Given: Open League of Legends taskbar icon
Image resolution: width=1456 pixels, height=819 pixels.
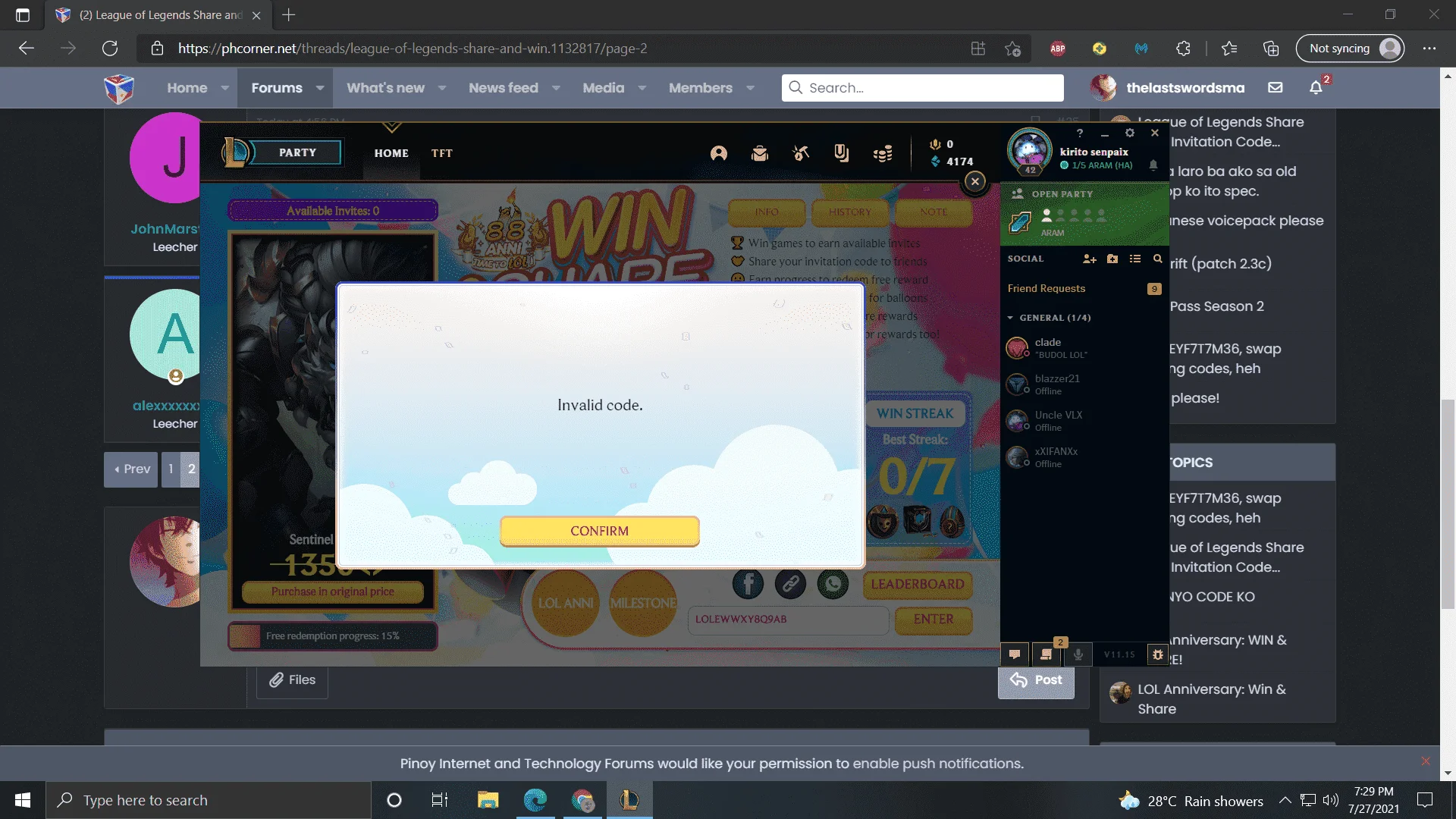Looking at the screenshot, I should click(629, 800).
